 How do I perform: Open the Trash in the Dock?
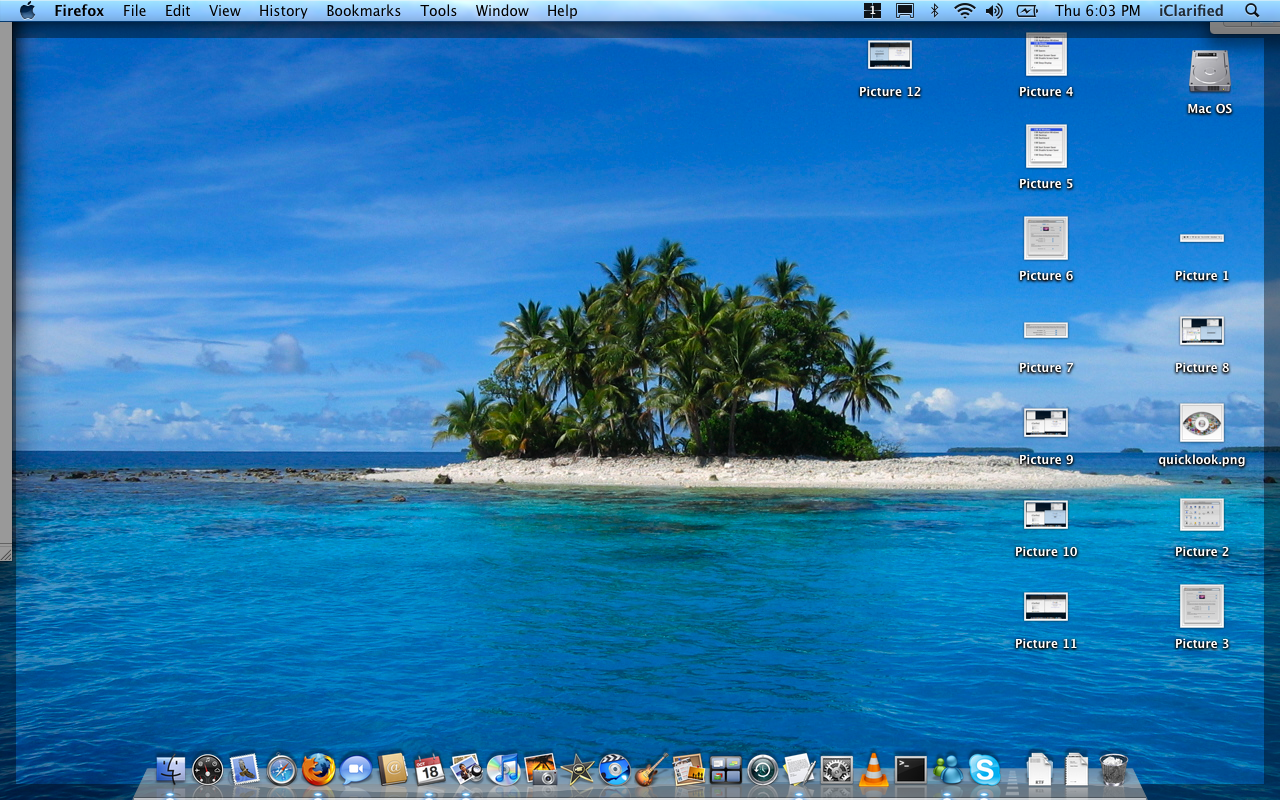coord(1113,769)
